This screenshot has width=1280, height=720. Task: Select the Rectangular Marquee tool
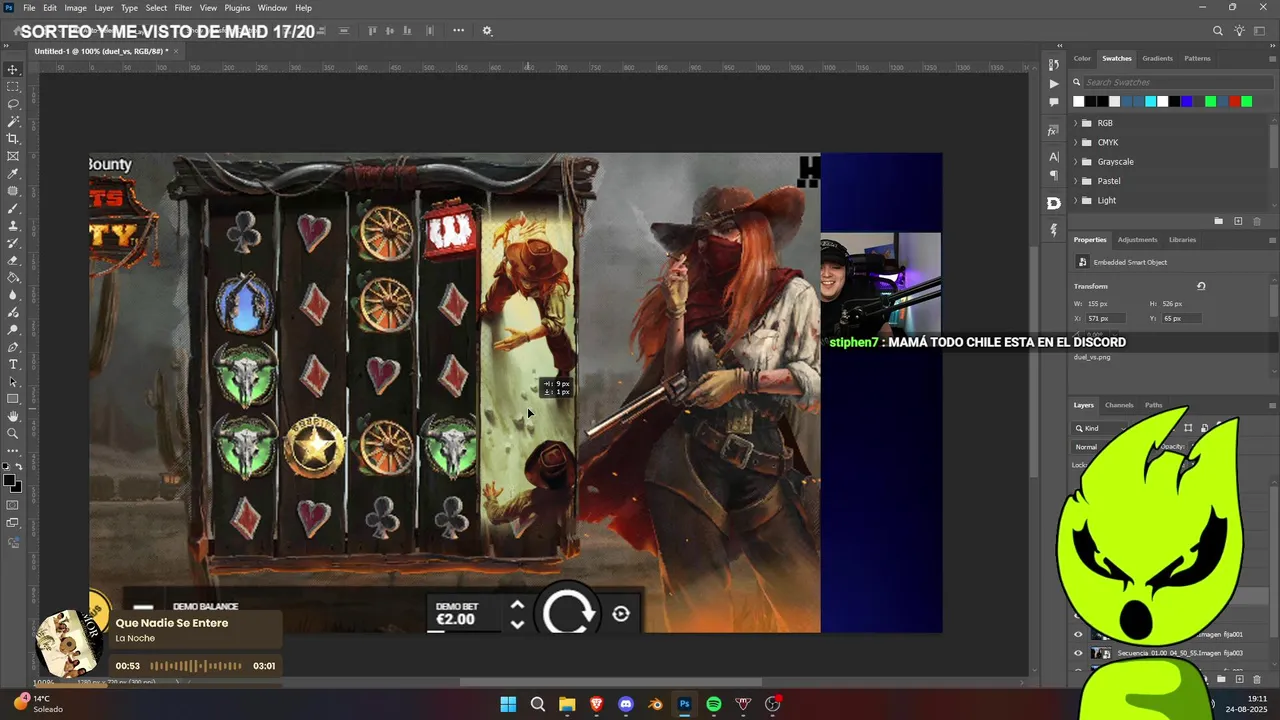[13, 87]
